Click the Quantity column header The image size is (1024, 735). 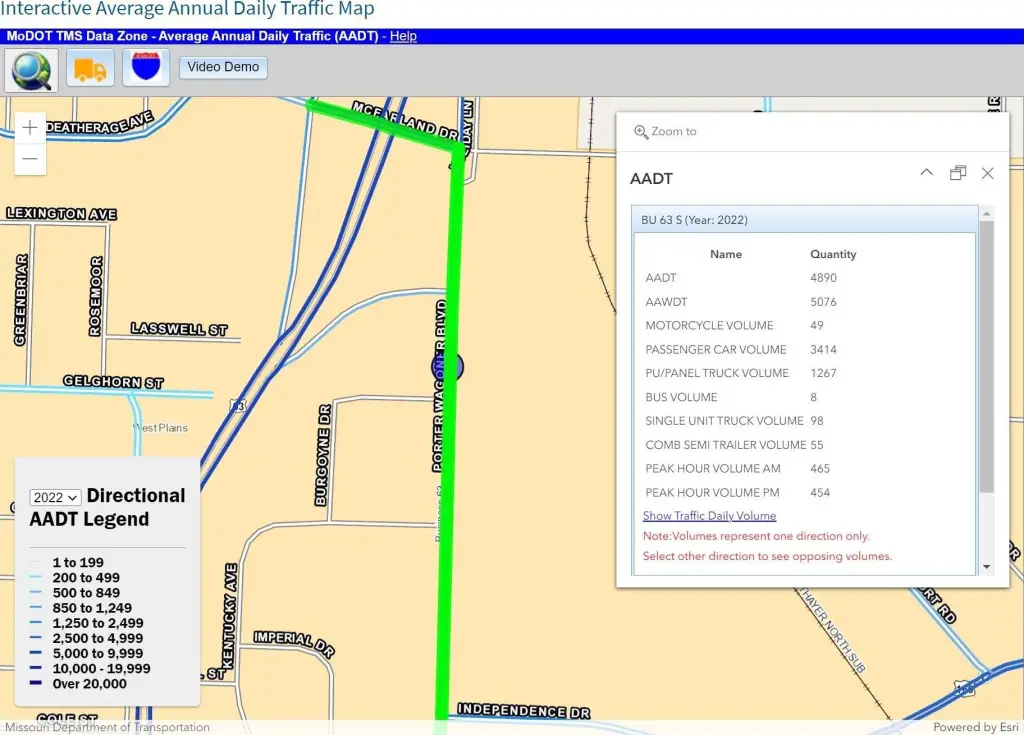(x=833, y=254)
